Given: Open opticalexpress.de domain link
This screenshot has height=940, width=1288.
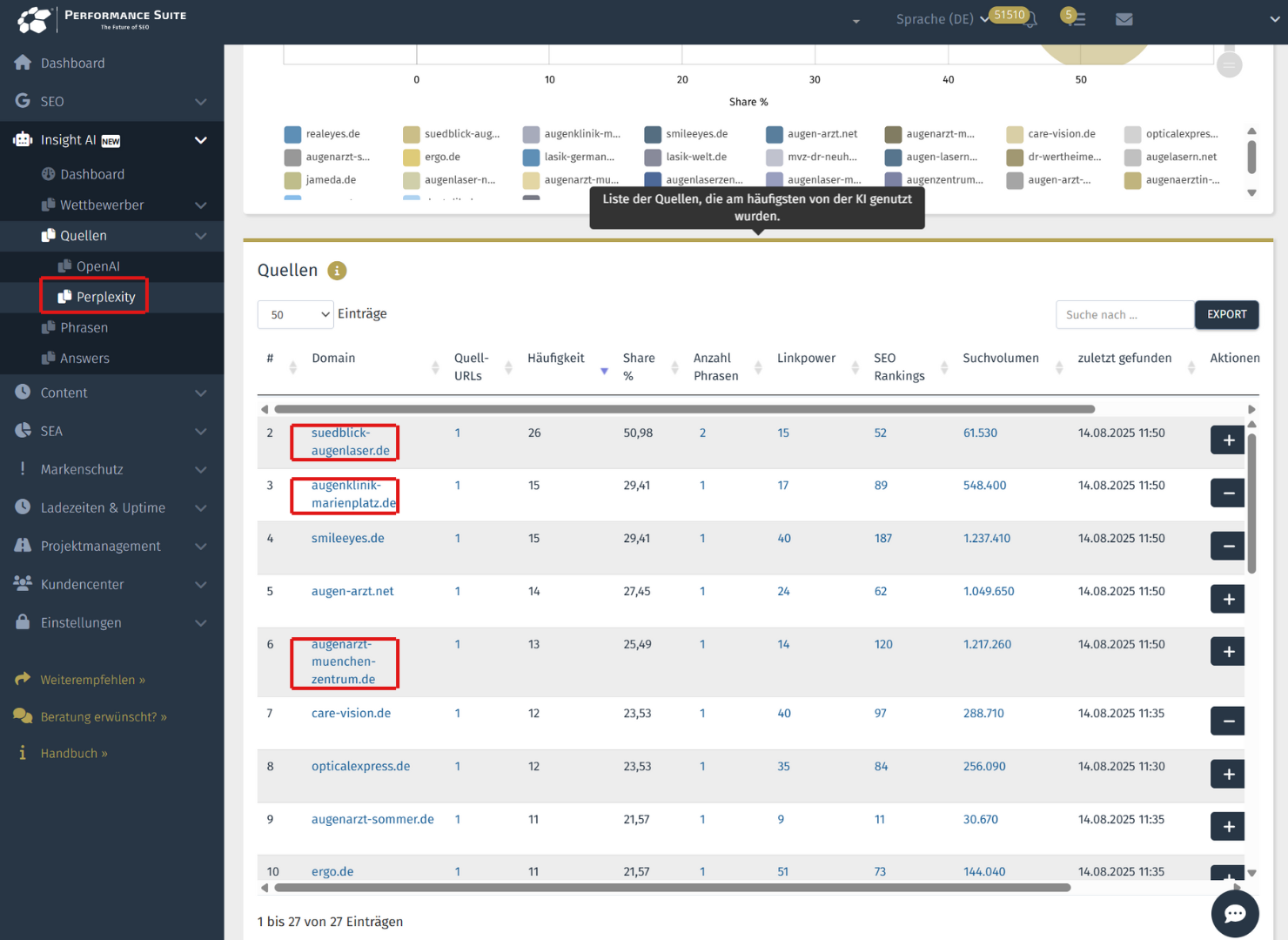Looking at the screenshot, I should pyautogui.click(x=360, y=766).
